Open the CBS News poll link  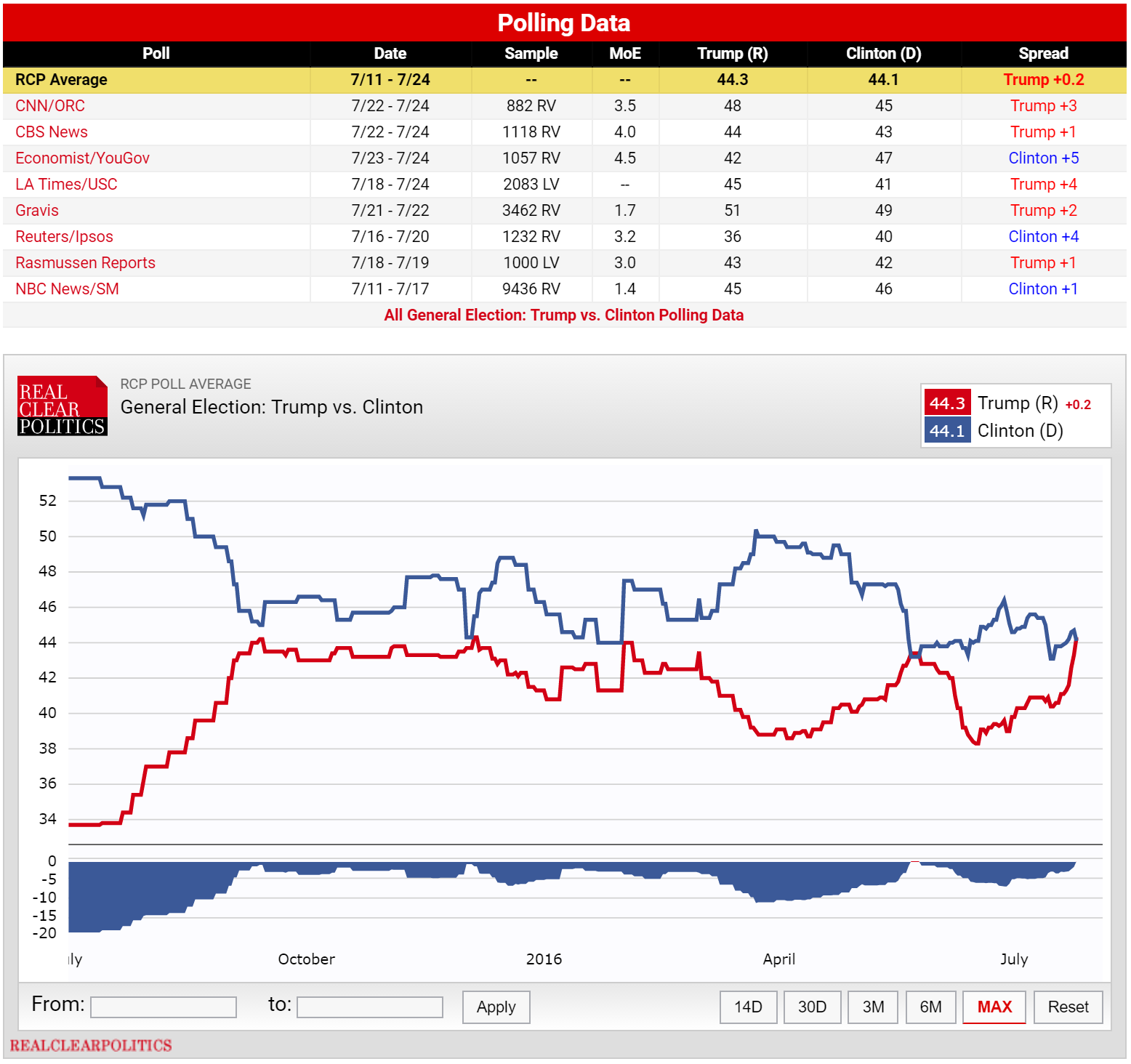tap(52, 132)
